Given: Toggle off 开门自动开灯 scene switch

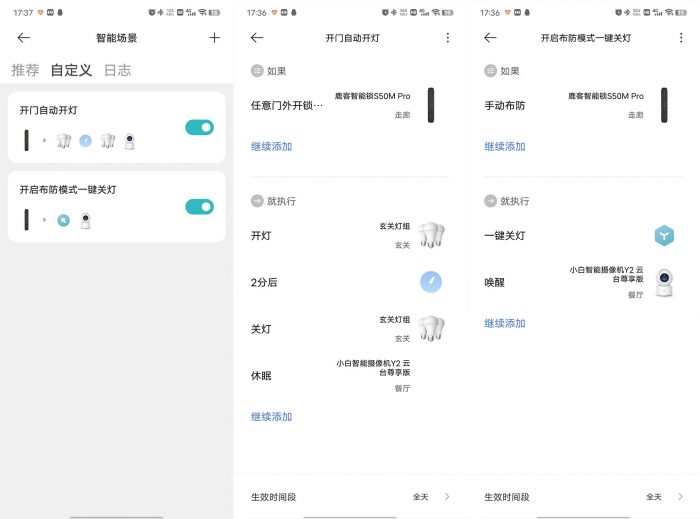Looking at the screenshot, I should tap(199, 127).
